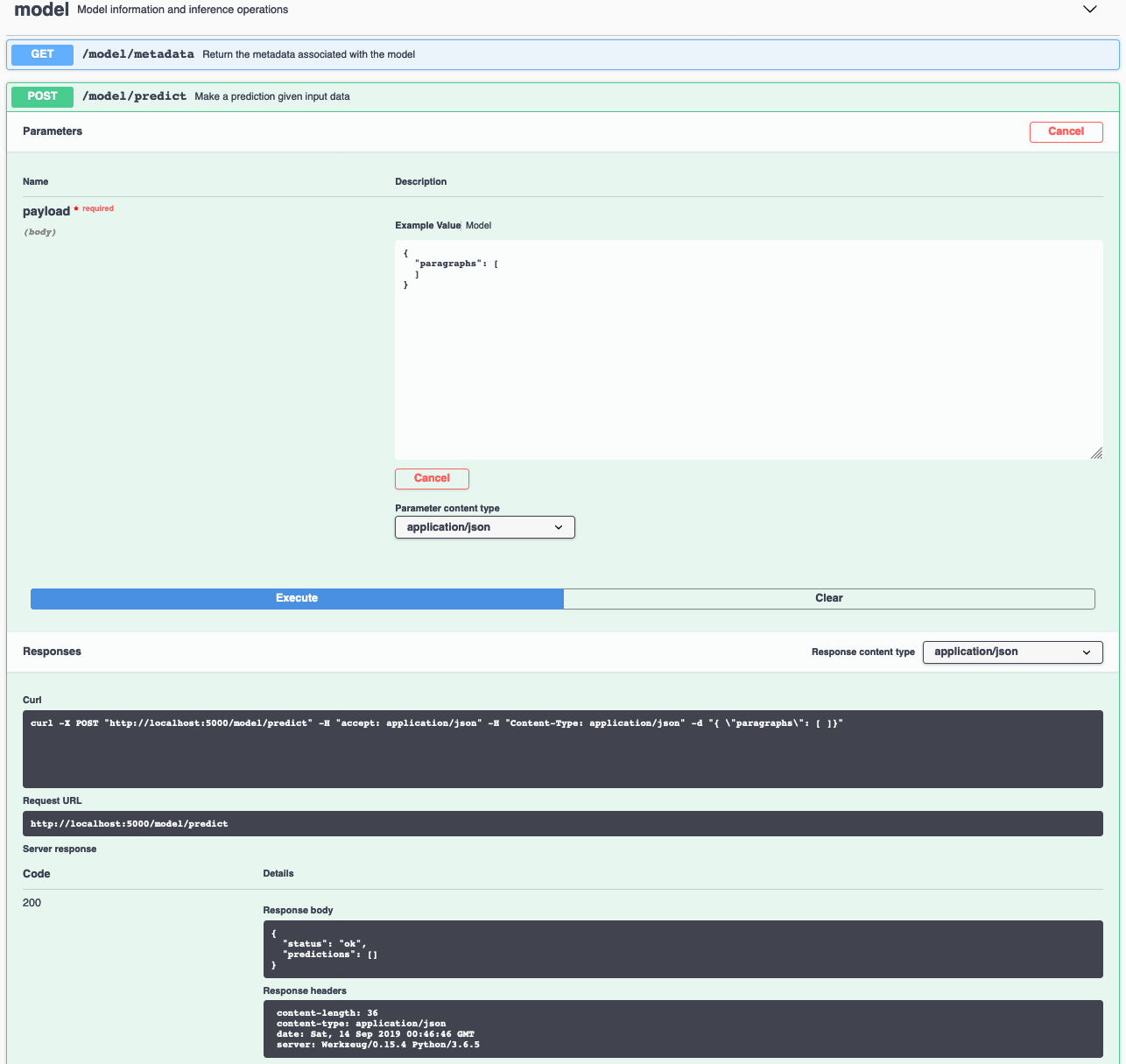This screenshot has width=1126, height=1064.
Task: Click the payload editor resize handle
Action: coord(1097,453)
